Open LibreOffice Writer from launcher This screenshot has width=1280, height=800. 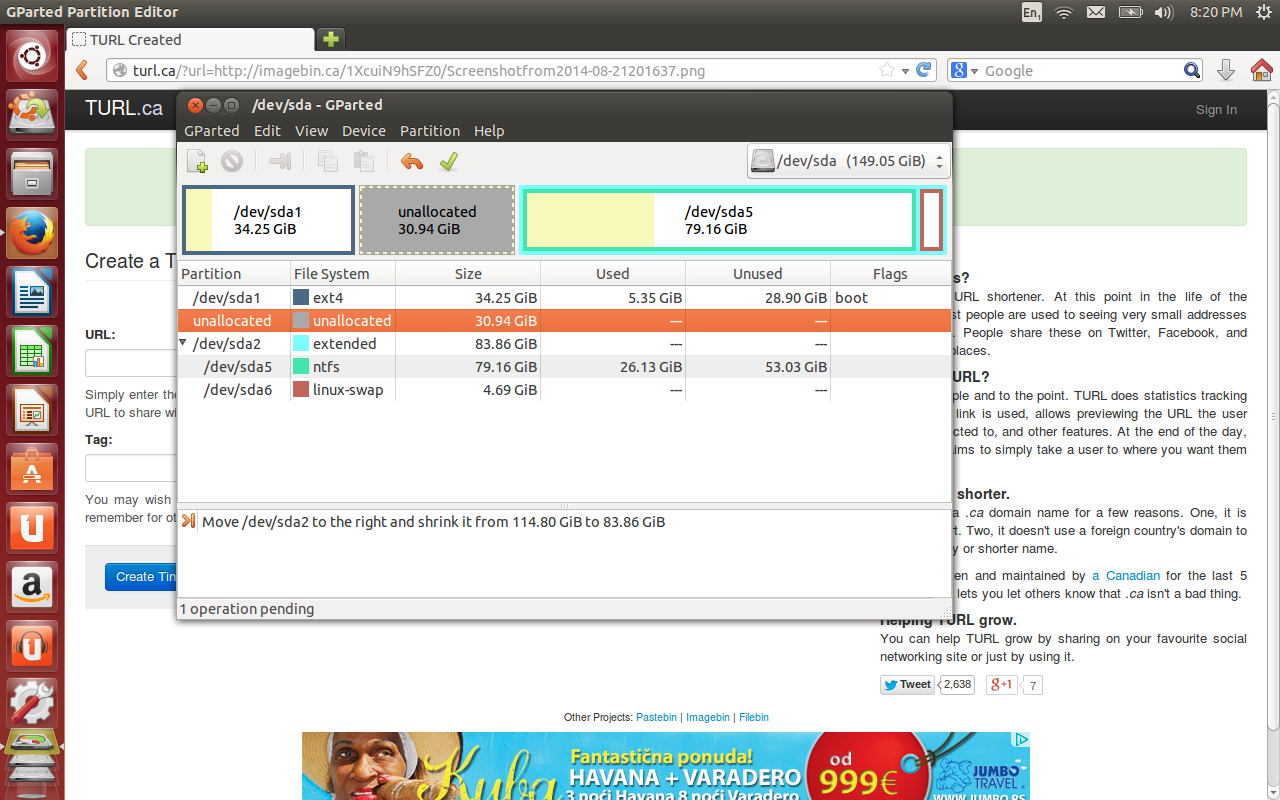coord(32,292)
